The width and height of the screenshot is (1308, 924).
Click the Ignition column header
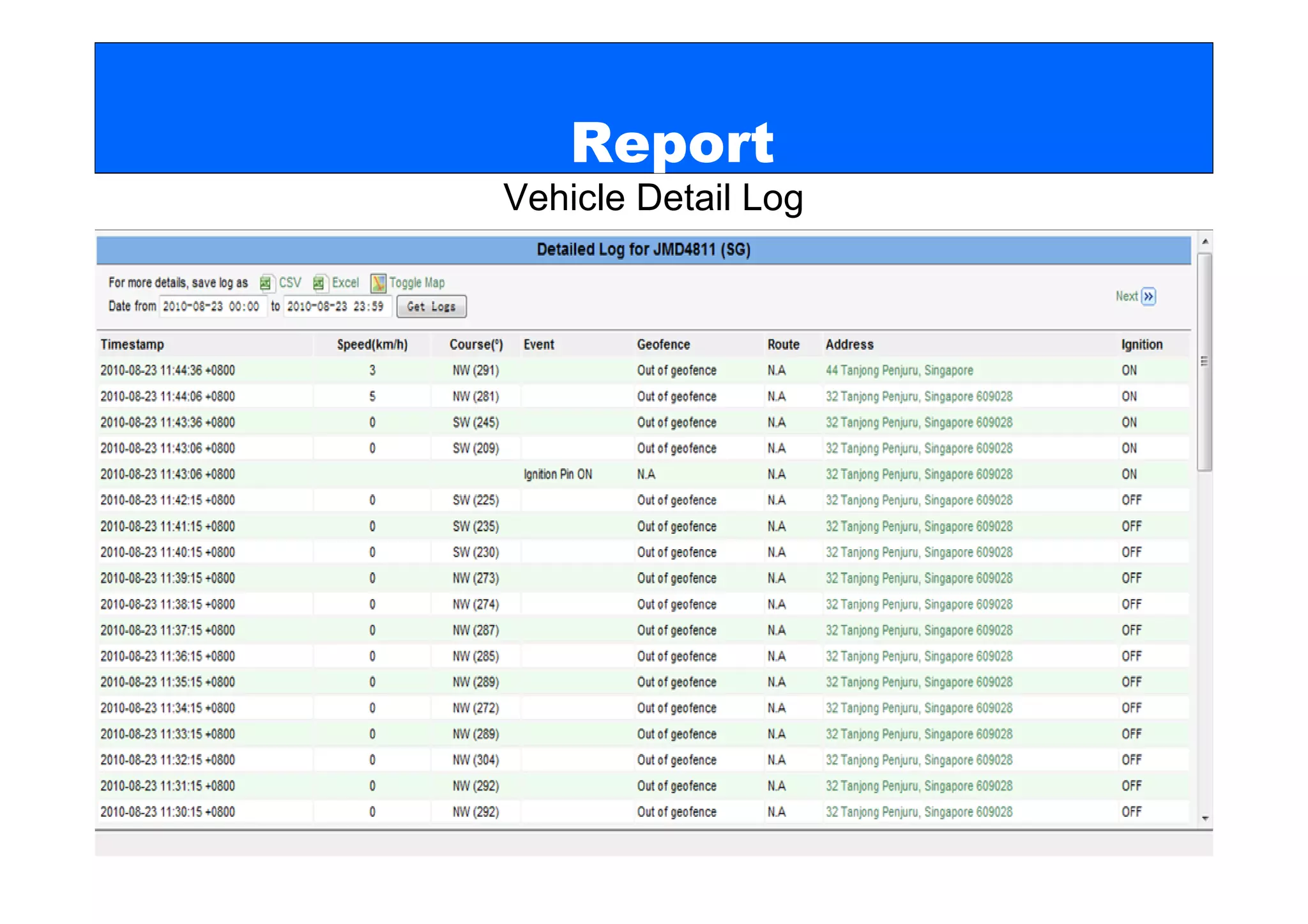1142,345
